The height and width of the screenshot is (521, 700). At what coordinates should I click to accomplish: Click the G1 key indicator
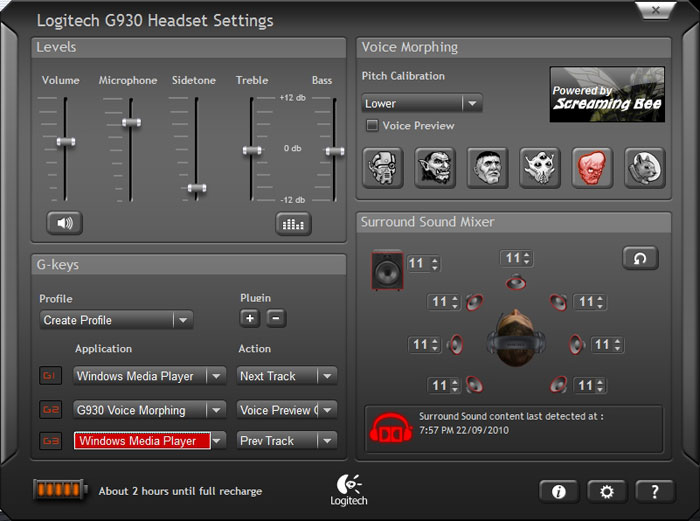(50, 376)
